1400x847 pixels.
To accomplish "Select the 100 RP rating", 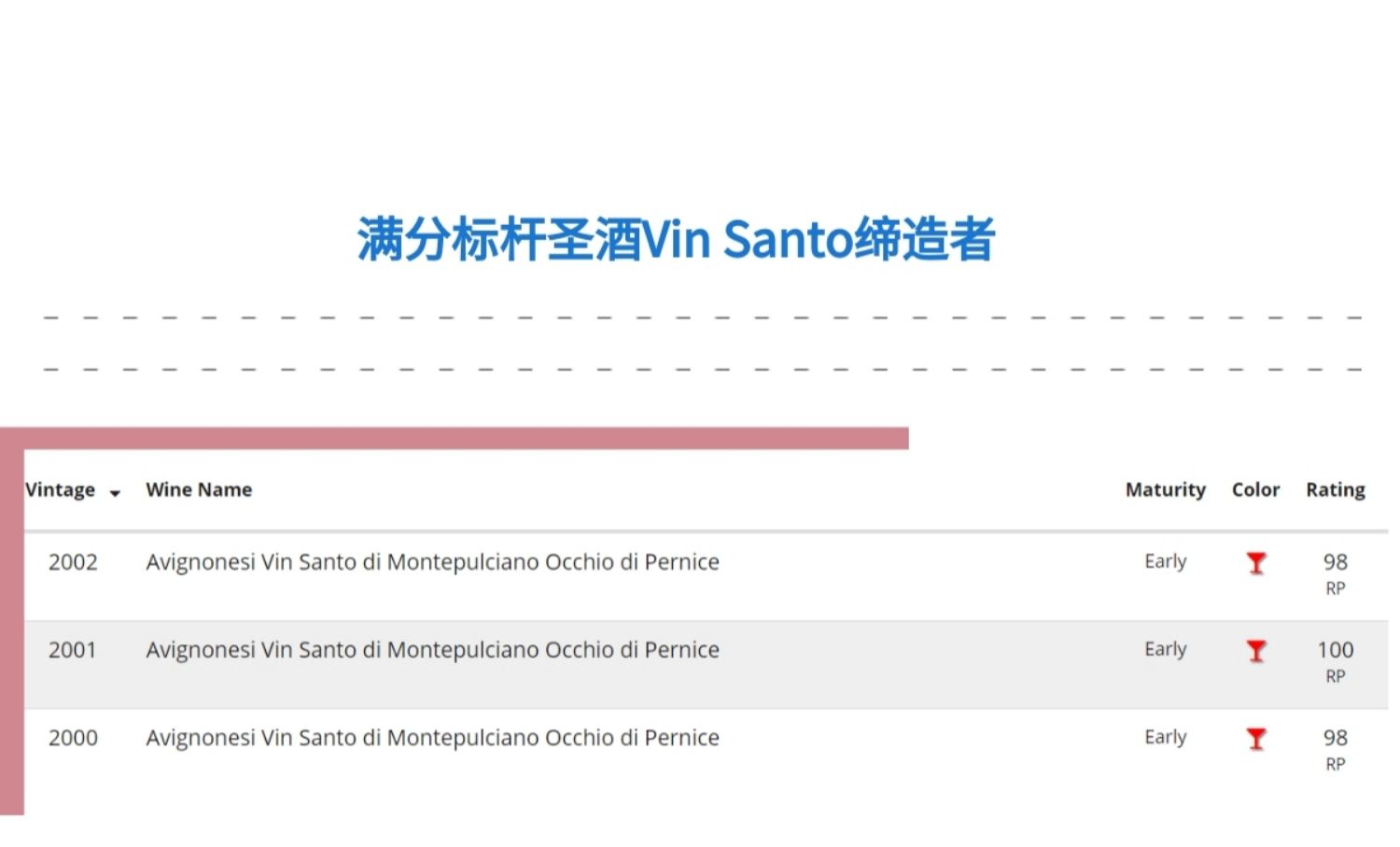I will tap(1335, 660).
